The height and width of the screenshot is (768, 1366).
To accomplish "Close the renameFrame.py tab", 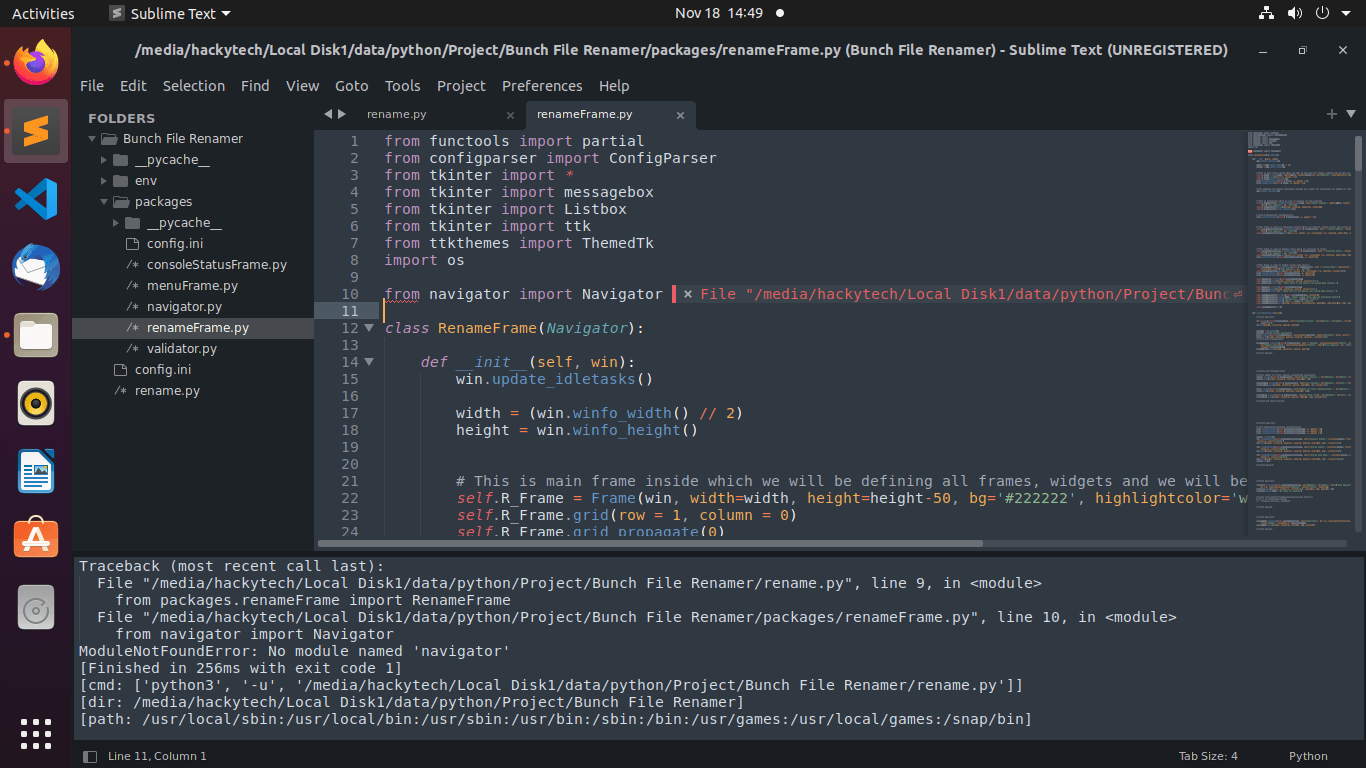I will (x=681, y=115).
